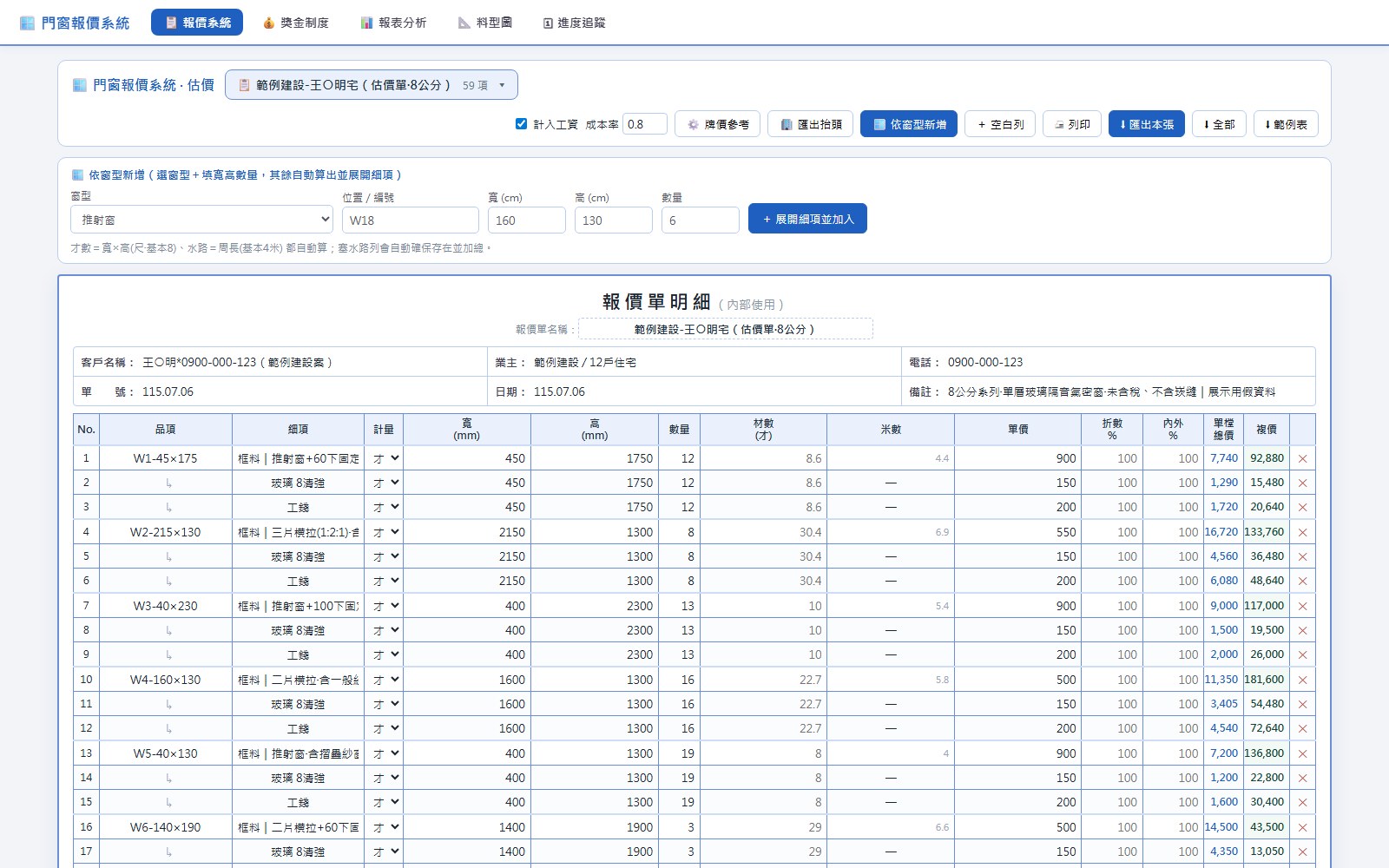Open the 計量 unit dropdown in row 4

[x=385, y=532]
